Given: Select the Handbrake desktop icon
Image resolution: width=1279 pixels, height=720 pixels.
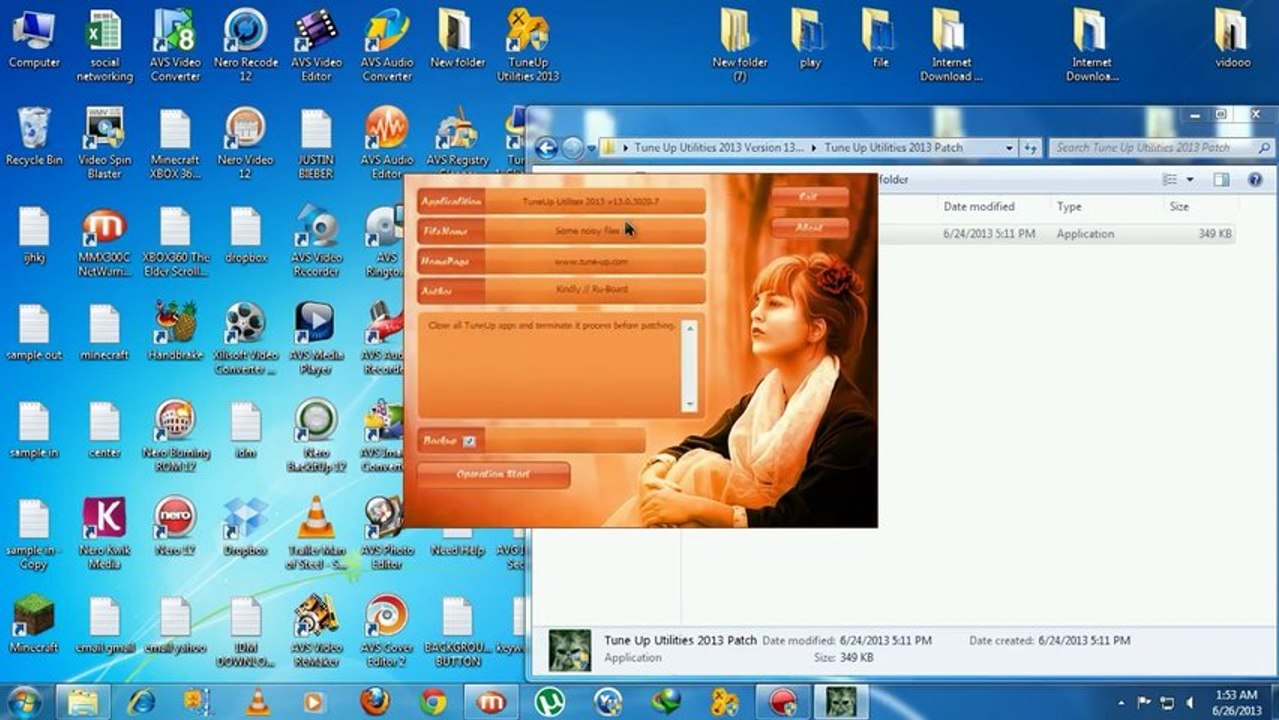Looking at the screenshot, I should [175, 332].
